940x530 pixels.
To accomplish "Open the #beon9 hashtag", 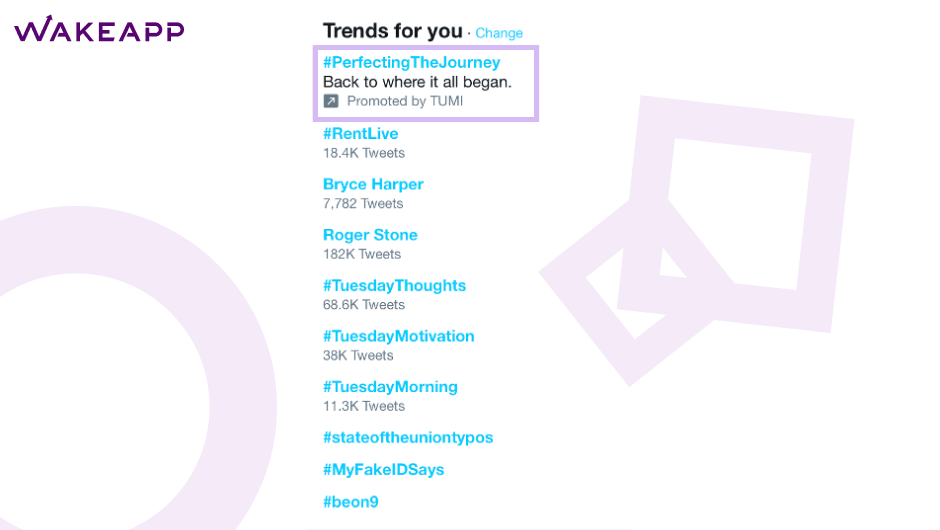I will click(351, 502).
